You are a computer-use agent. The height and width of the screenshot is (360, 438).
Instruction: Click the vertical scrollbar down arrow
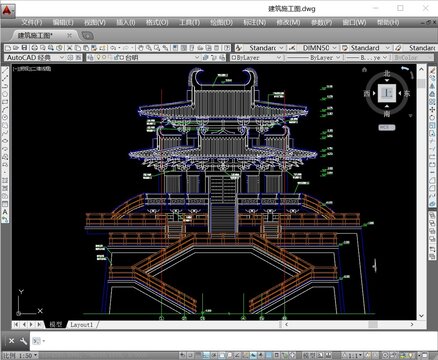point(421,315)
